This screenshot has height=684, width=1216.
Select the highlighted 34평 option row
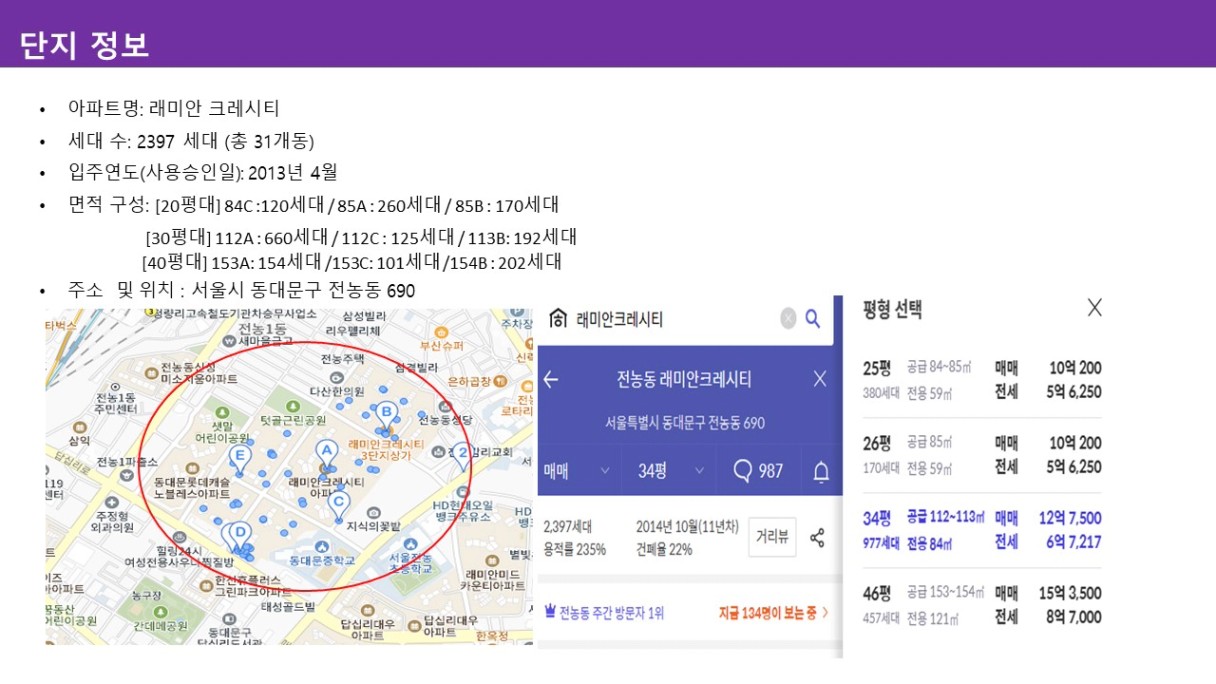click(982, 530)
